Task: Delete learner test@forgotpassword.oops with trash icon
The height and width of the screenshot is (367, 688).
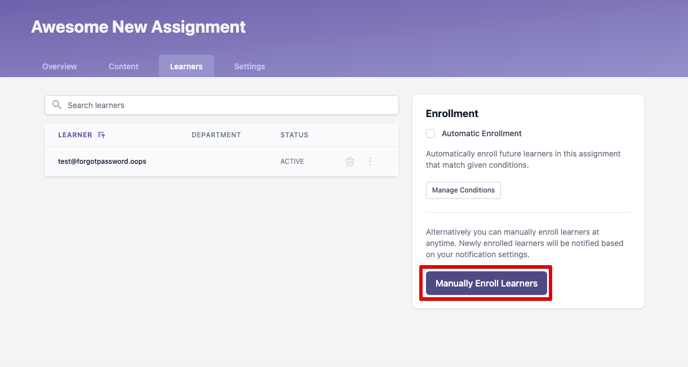Action: click(350, 162)
